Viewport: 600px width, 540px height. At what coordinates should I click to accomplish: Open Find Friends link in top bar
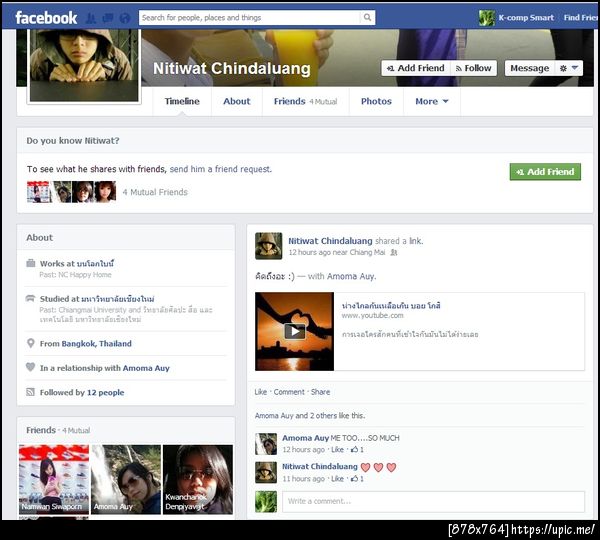coord(581,18)
